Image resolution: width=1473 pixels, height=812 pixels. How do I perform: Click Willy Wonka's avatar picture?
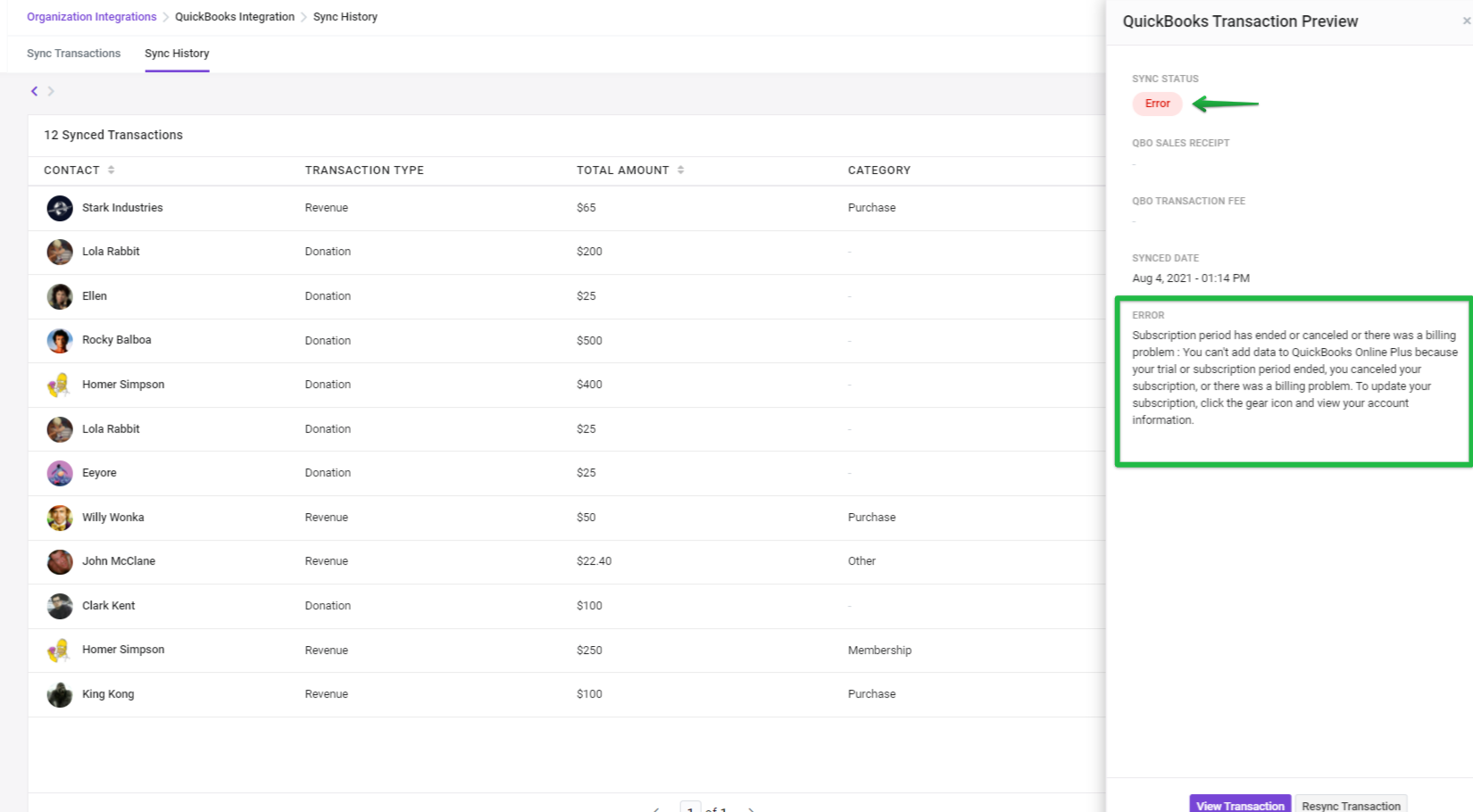point(60,518)
